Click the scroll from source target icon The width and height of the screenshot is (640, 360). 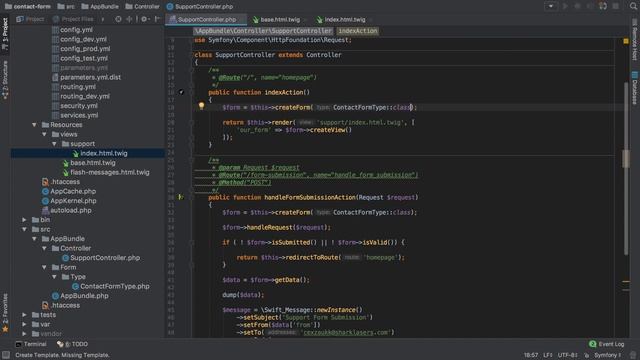coord(118,19)
